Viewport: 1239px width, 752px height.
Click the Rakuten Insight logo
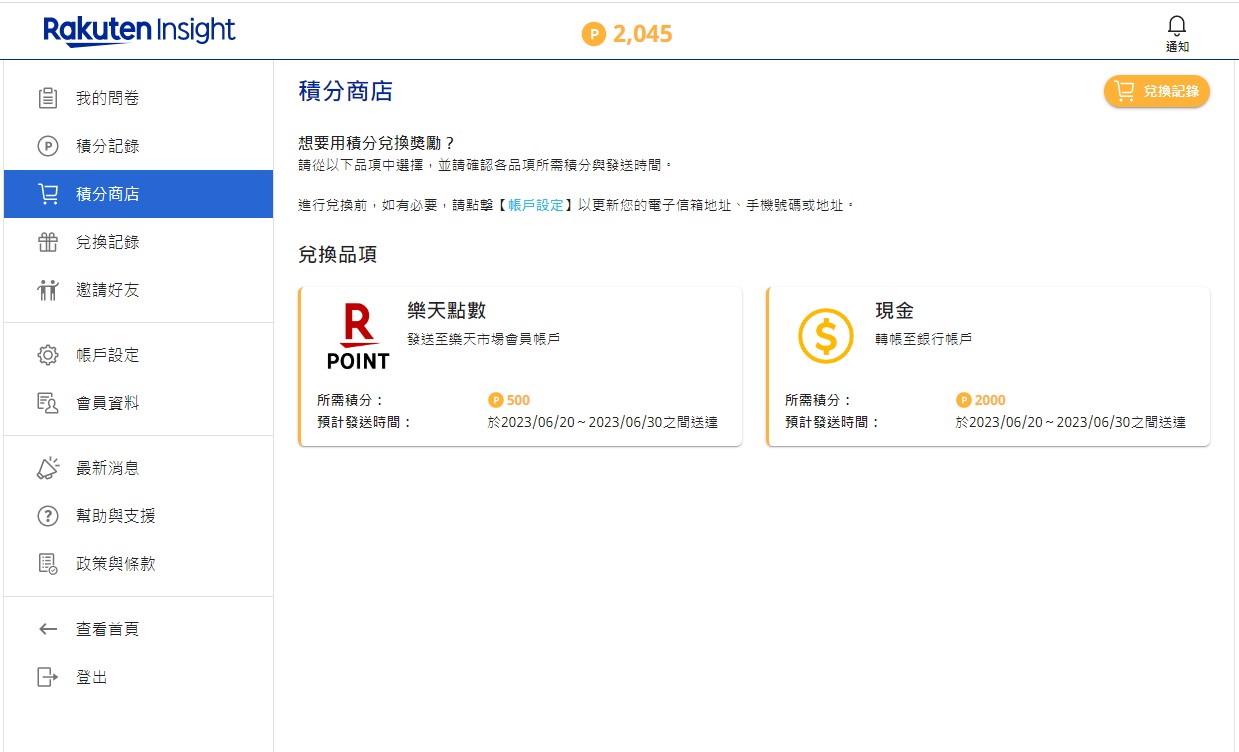pos(139,31)
